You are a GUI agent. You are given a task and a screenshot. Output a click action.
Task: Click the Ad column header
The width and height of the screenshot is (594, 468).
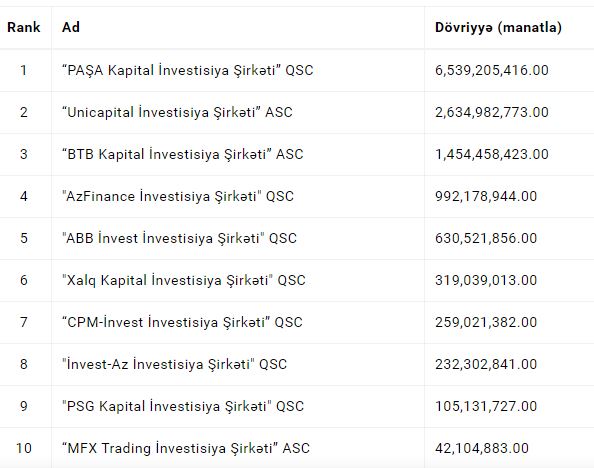point(71,27)
